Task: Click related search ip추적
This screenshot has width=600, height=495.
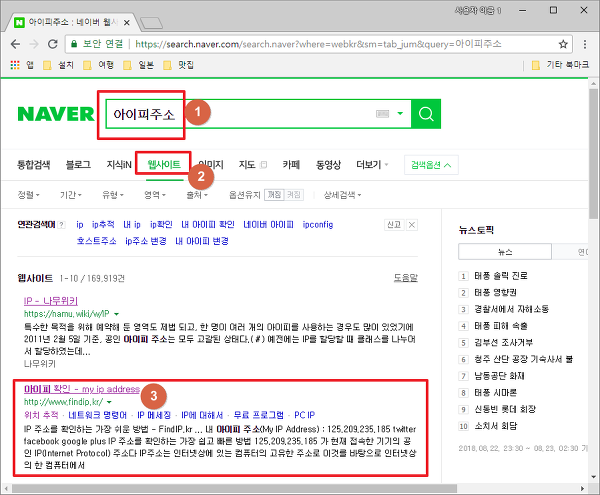Action: click(x=103, y=225)
